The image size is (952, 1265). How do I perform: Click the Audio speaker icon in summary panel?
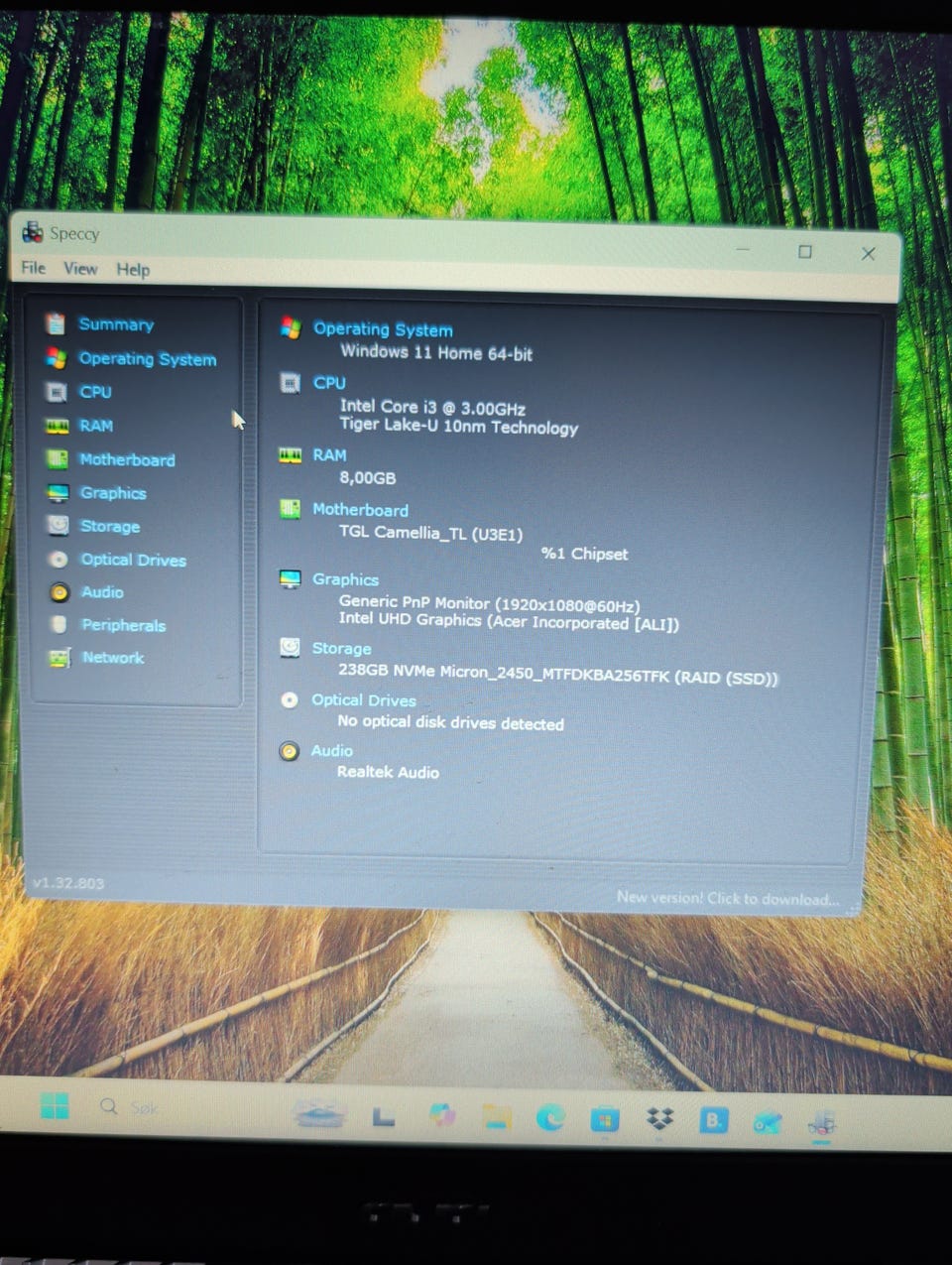click(289, 751)
